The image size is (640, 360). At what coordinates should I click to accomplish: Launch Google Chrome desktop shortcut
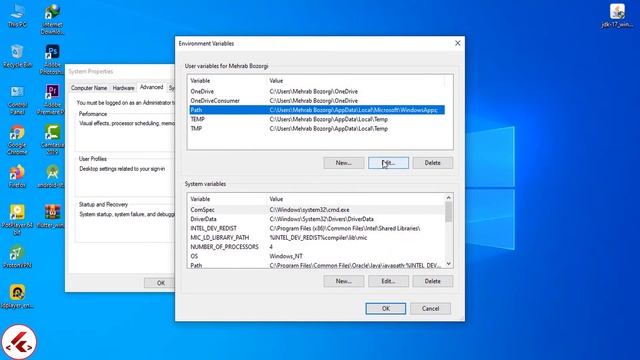(x=17, y=140)
